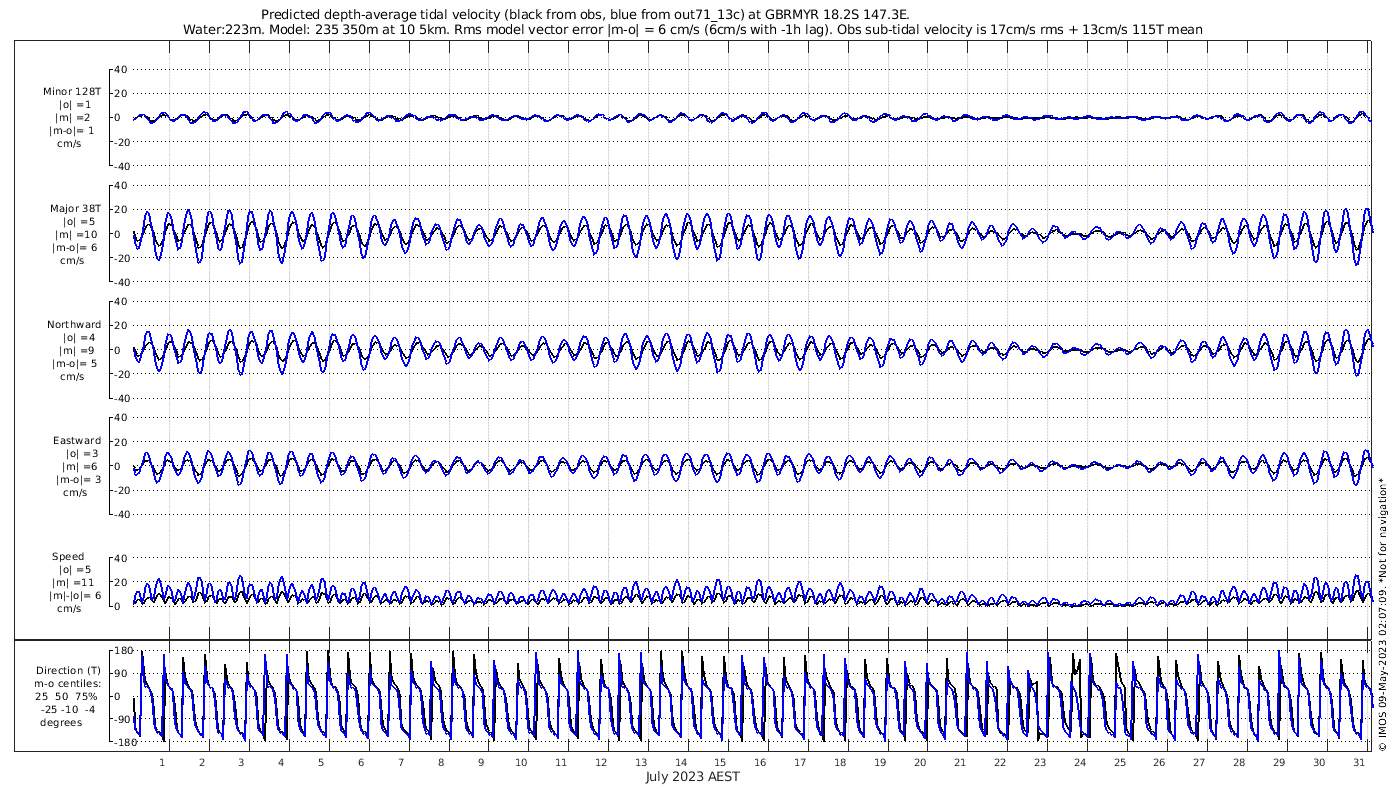The width and height of the screenshot is (1400, 800).
Task: Select the 'Eastward' panel label
Action: tap(77, 441)
